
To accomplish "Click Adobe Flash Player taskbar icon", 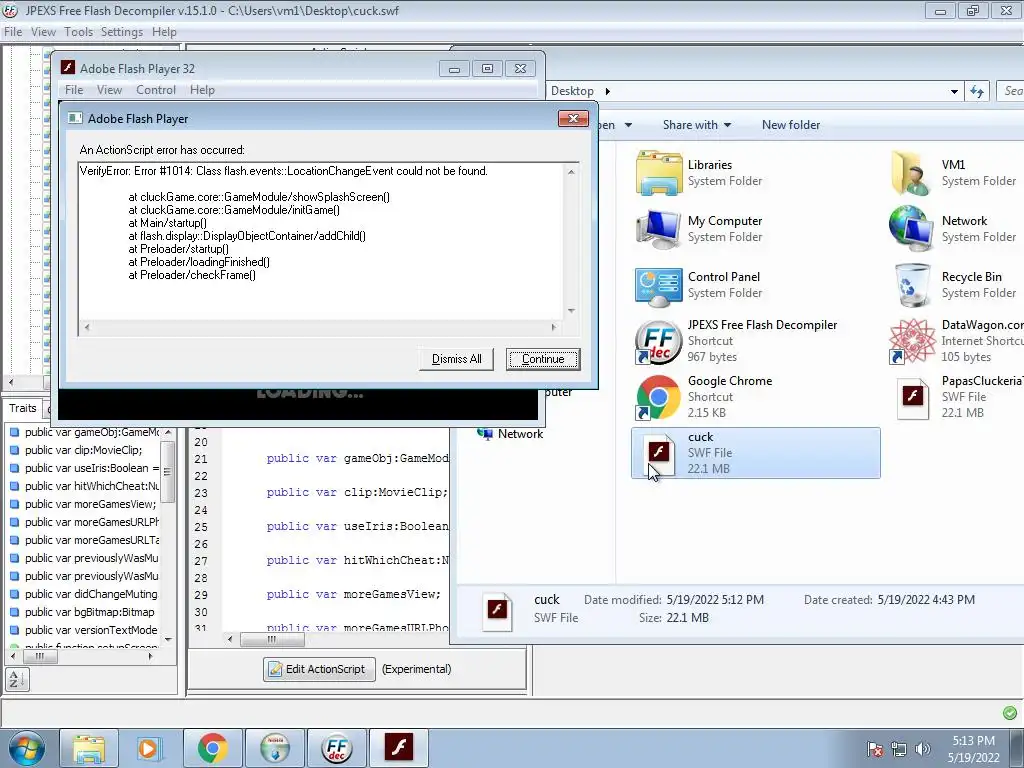I will 399,748.
